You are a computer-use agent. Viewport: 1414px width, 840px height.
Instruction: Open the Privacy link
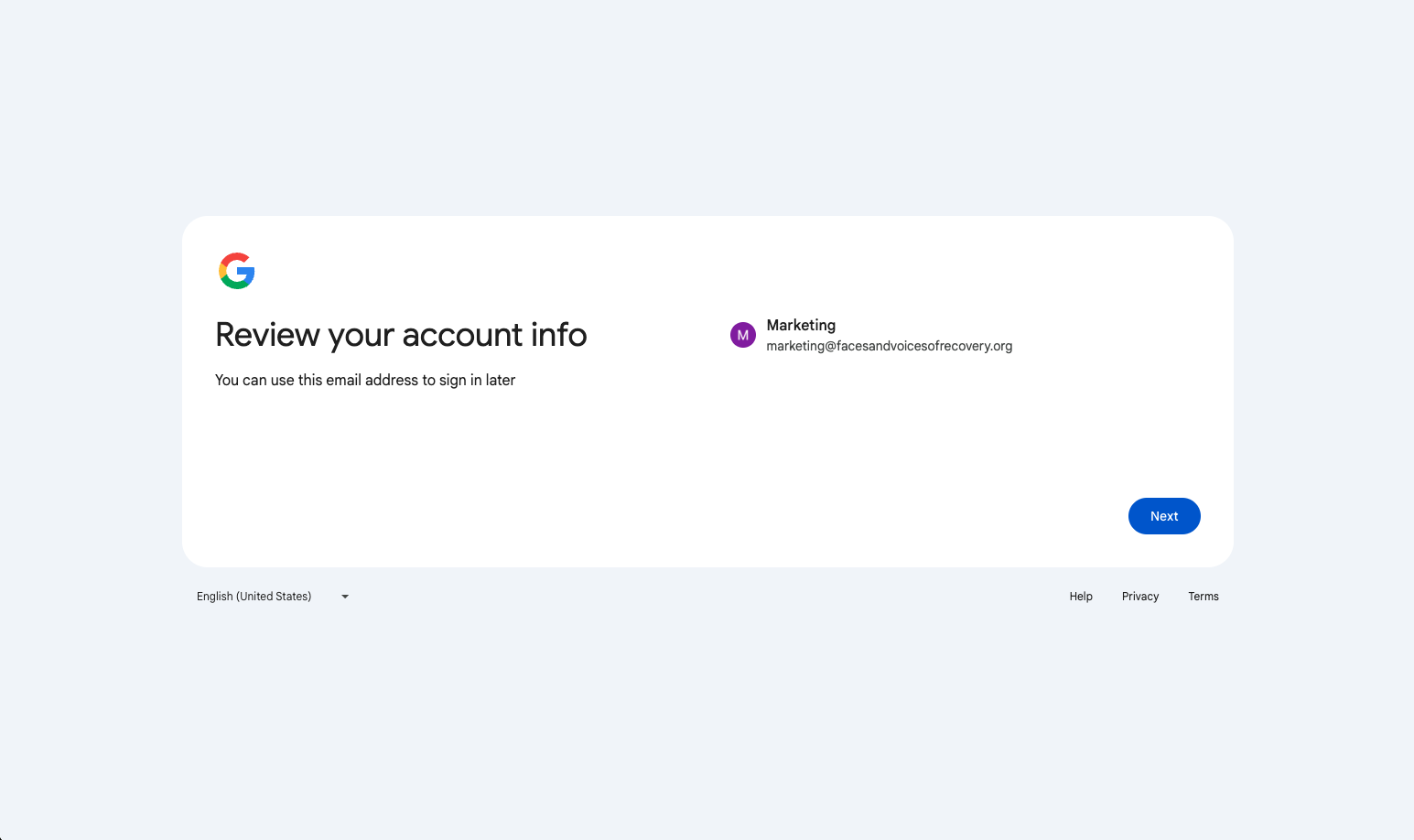pos(1140,597)
